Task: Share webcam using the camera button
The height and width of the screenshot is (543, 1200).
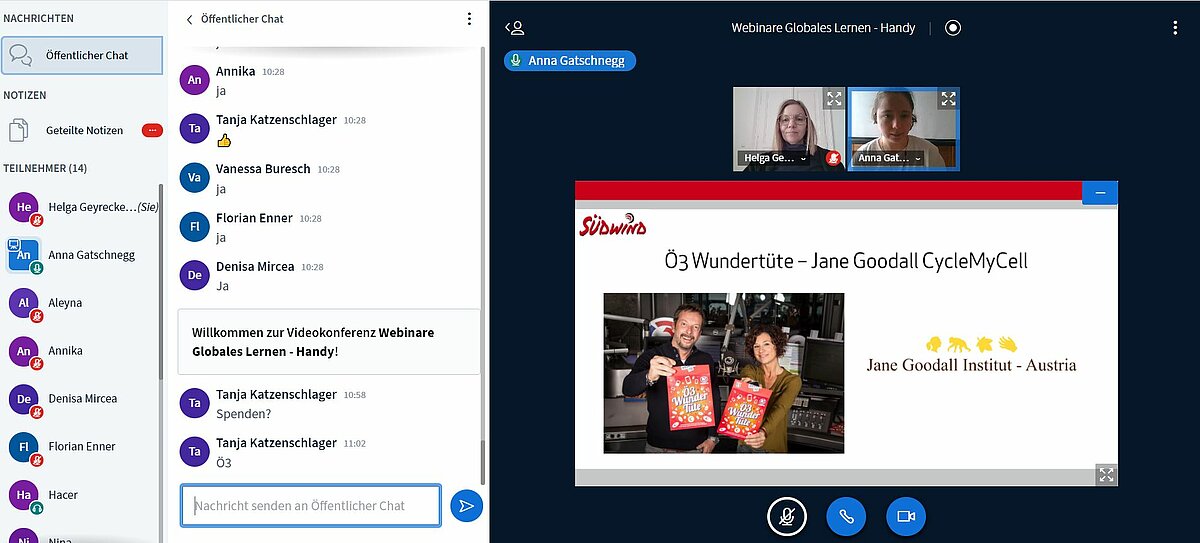Action: click(906, 516)
